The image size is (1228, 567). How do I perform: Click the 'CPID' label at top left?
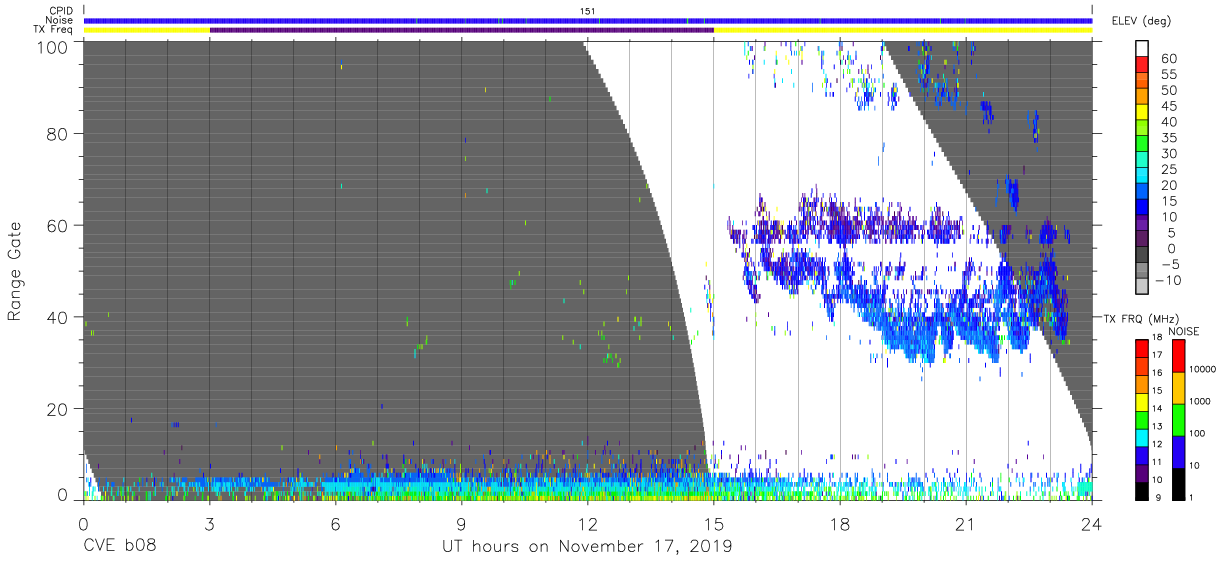click(61, 11)
